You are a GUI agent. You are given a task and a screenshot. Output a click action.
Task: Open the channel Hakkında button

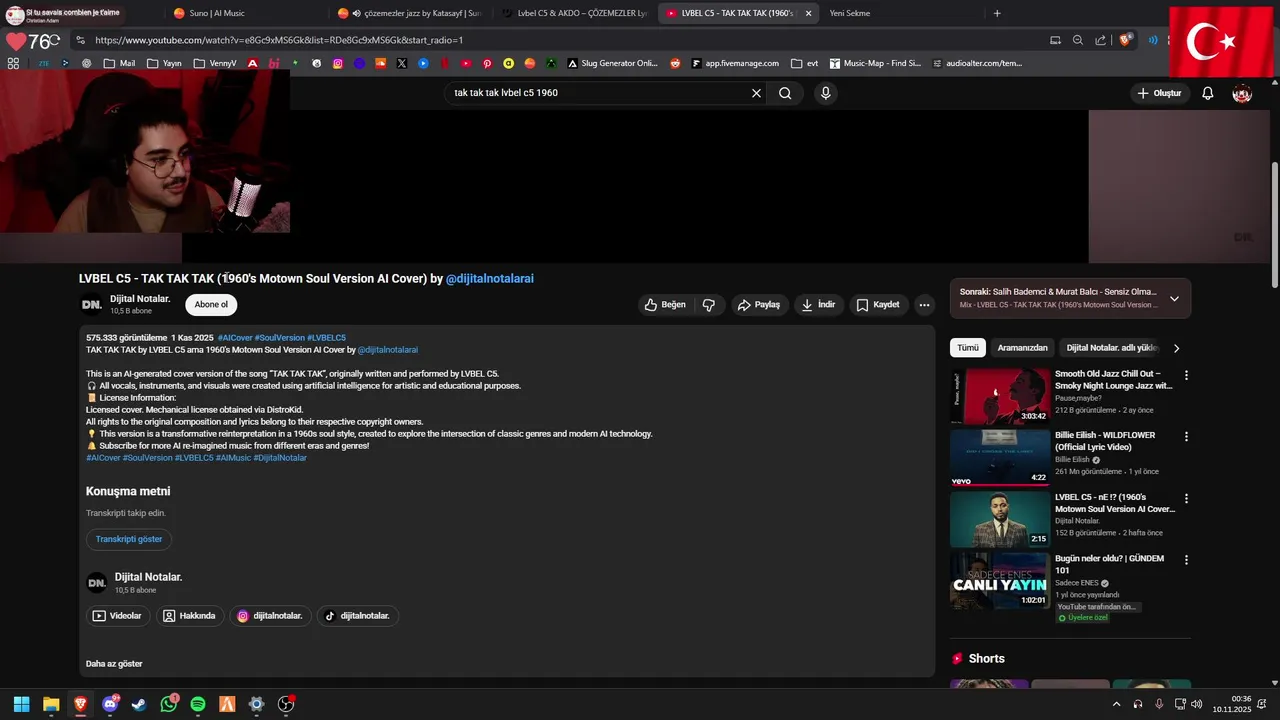coord(190,616)
